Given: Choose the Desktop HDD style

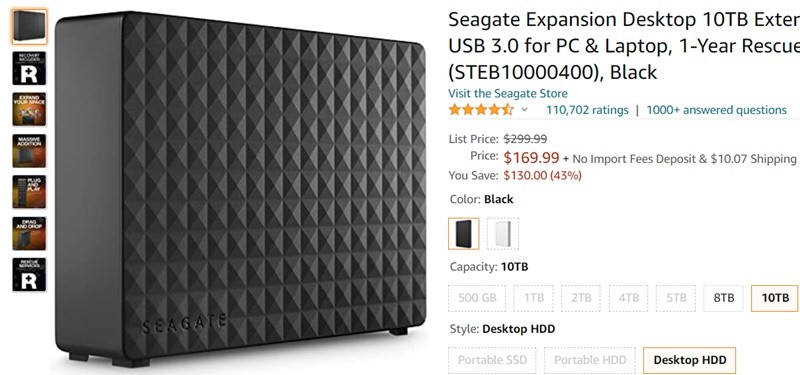Looking at the screenshot, I should point(690,360).
